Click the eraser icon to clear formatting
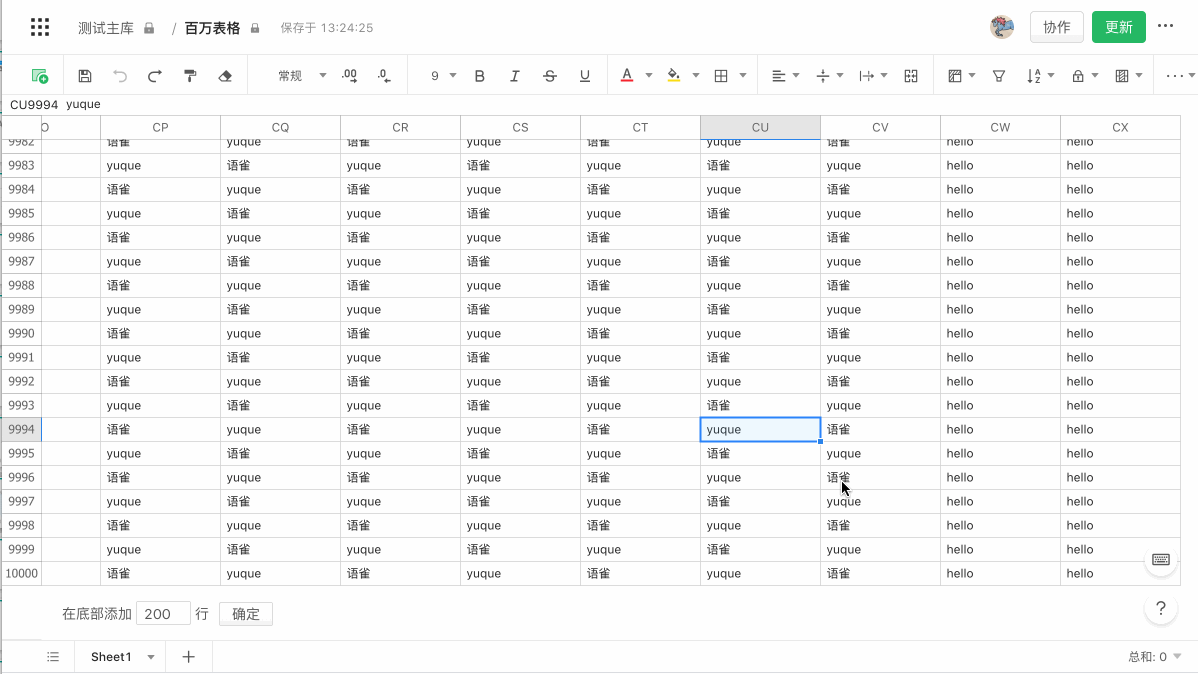Viewport: 1198px width, 674px height. point(224,75)
